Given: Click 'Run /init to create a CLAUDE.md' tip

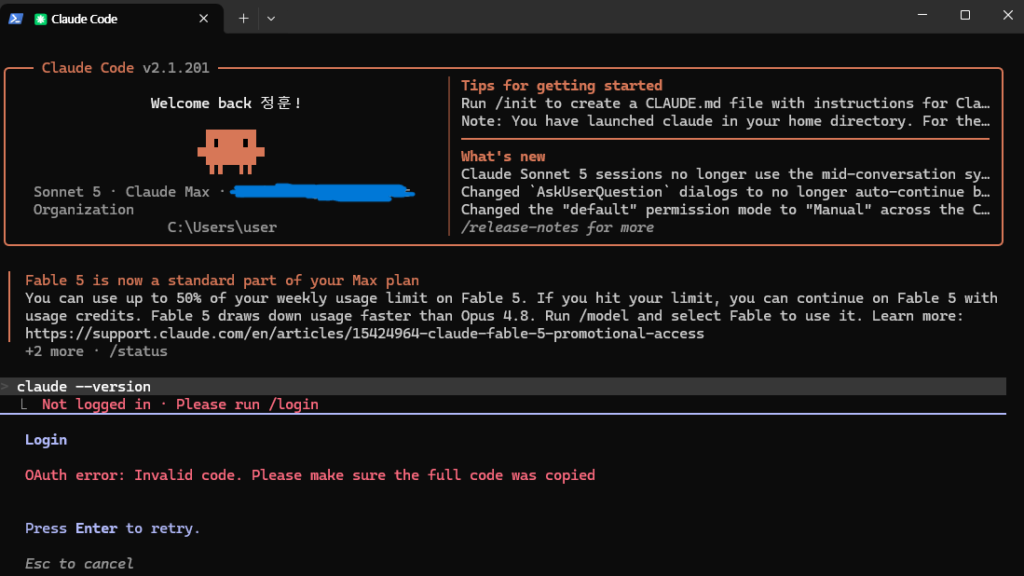Looking at the screenshot, I should (726, 103).
